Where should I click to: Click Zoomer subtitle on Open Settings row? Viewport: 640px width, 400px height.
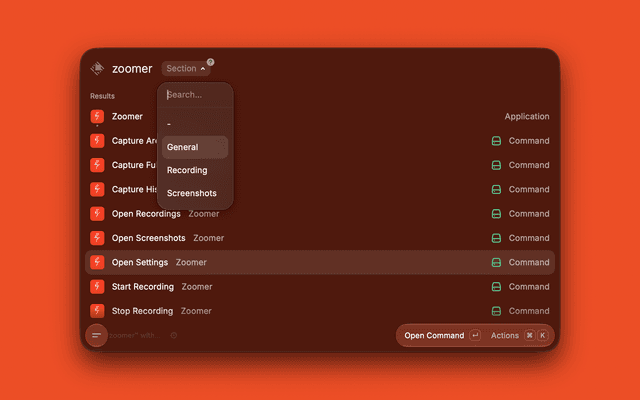[191, 262]
